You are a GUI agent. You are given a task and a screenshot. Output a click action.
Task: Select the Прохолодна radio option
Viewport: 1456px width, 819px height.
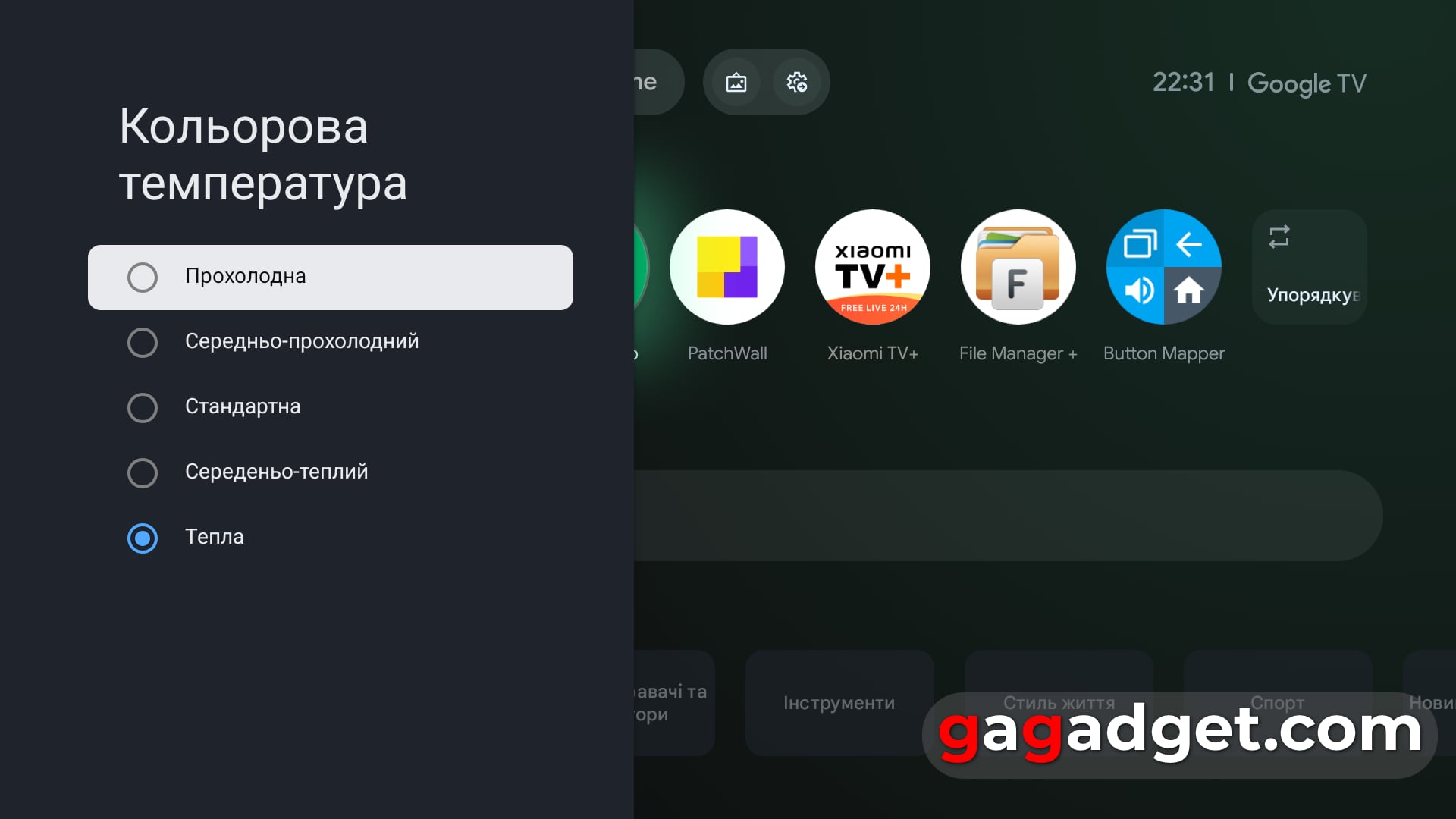click(330, 277)
